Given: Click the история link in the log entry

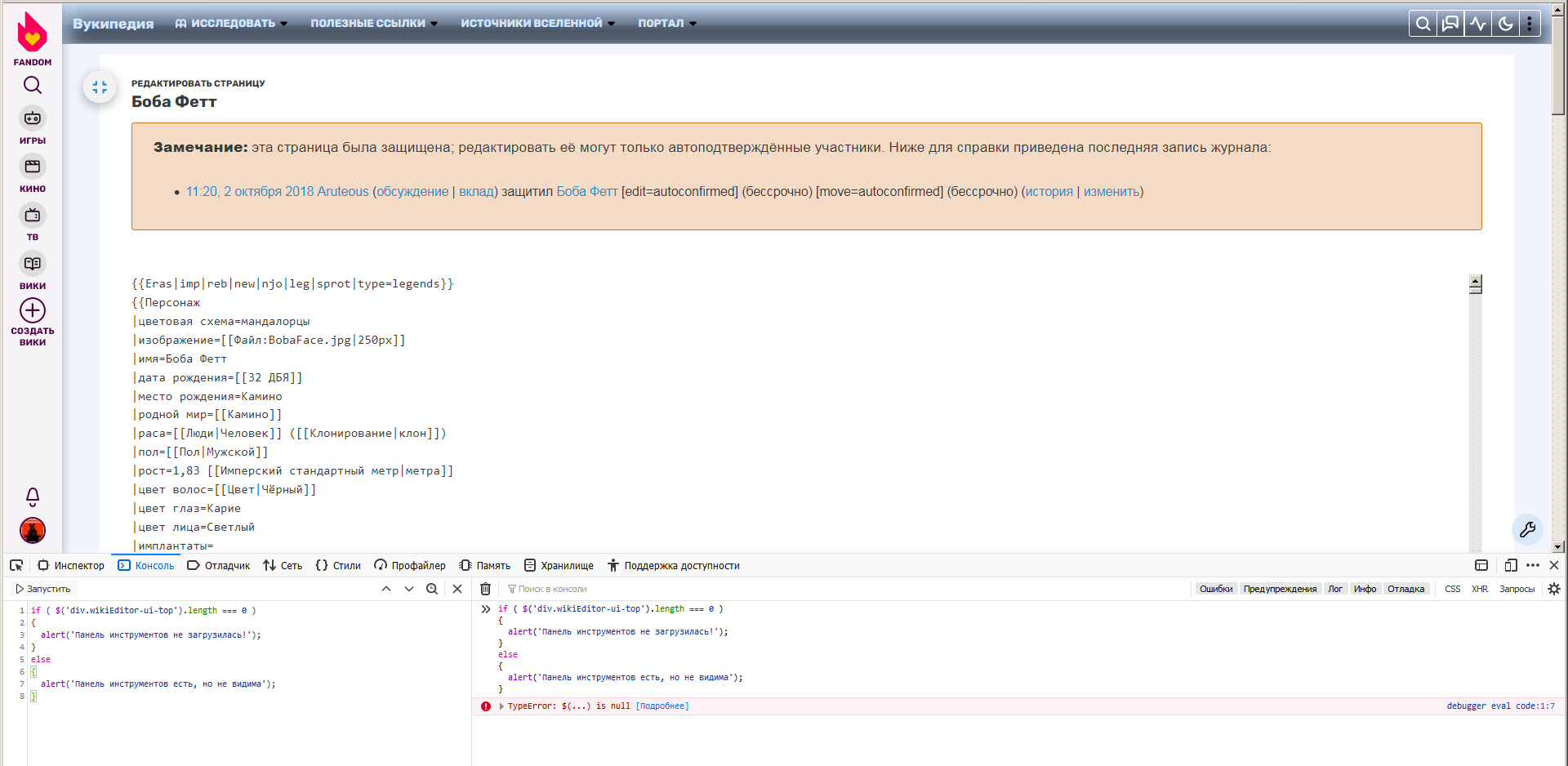Looking at the screenshot, I should click(x=1049, y=192).
